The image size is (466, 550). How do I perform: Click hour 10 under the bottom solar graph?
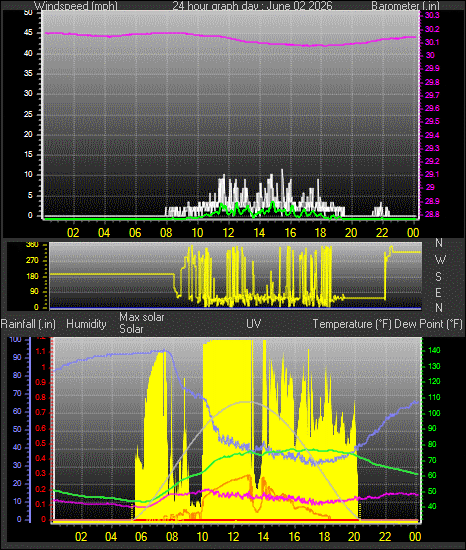pos(202,537)
